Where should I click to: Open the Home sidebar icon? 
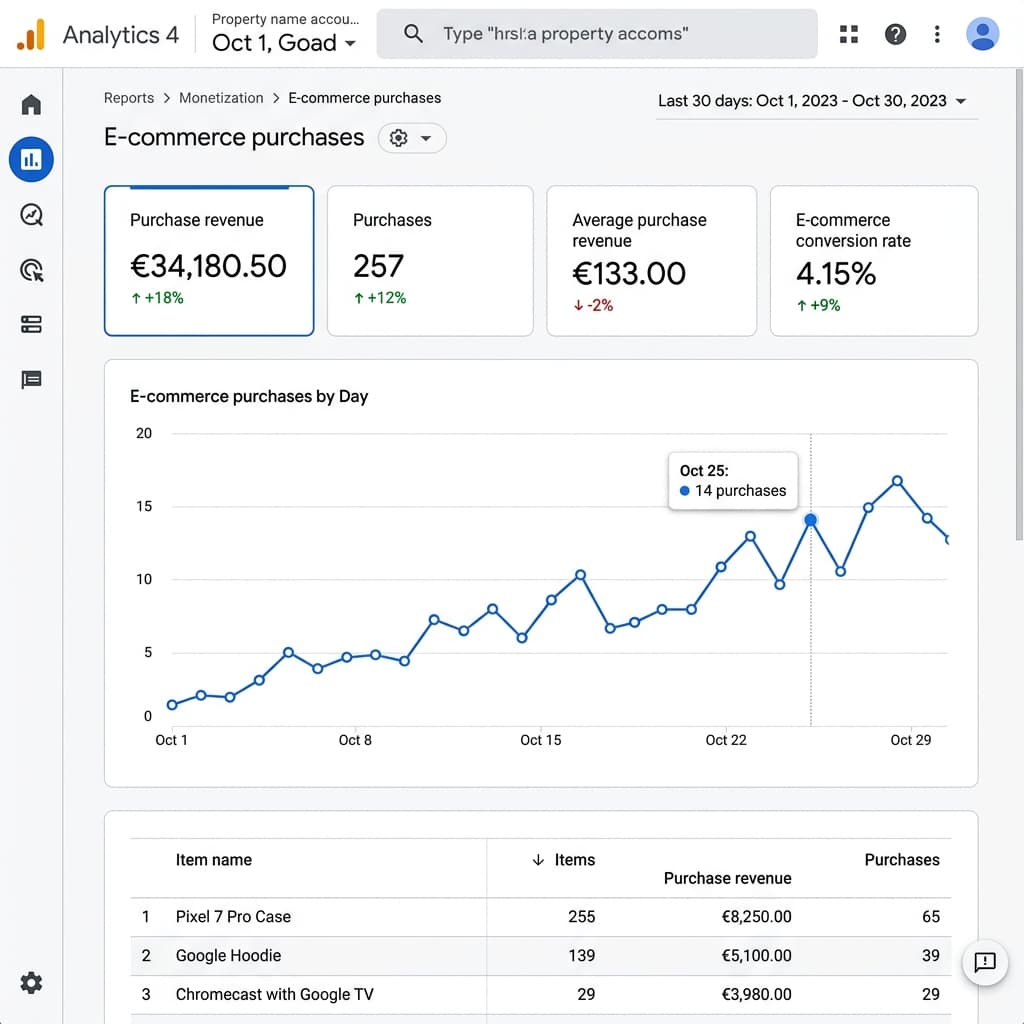pos(31,104)
